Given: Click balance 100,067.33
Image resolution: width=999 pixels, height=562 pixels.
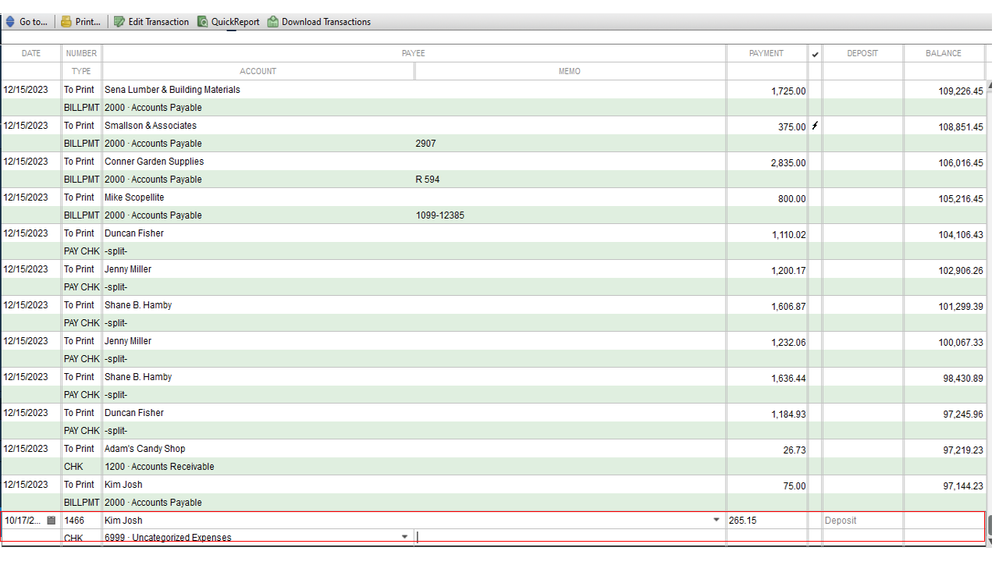Looking at the screenshot, I should (x=960, y=342).
